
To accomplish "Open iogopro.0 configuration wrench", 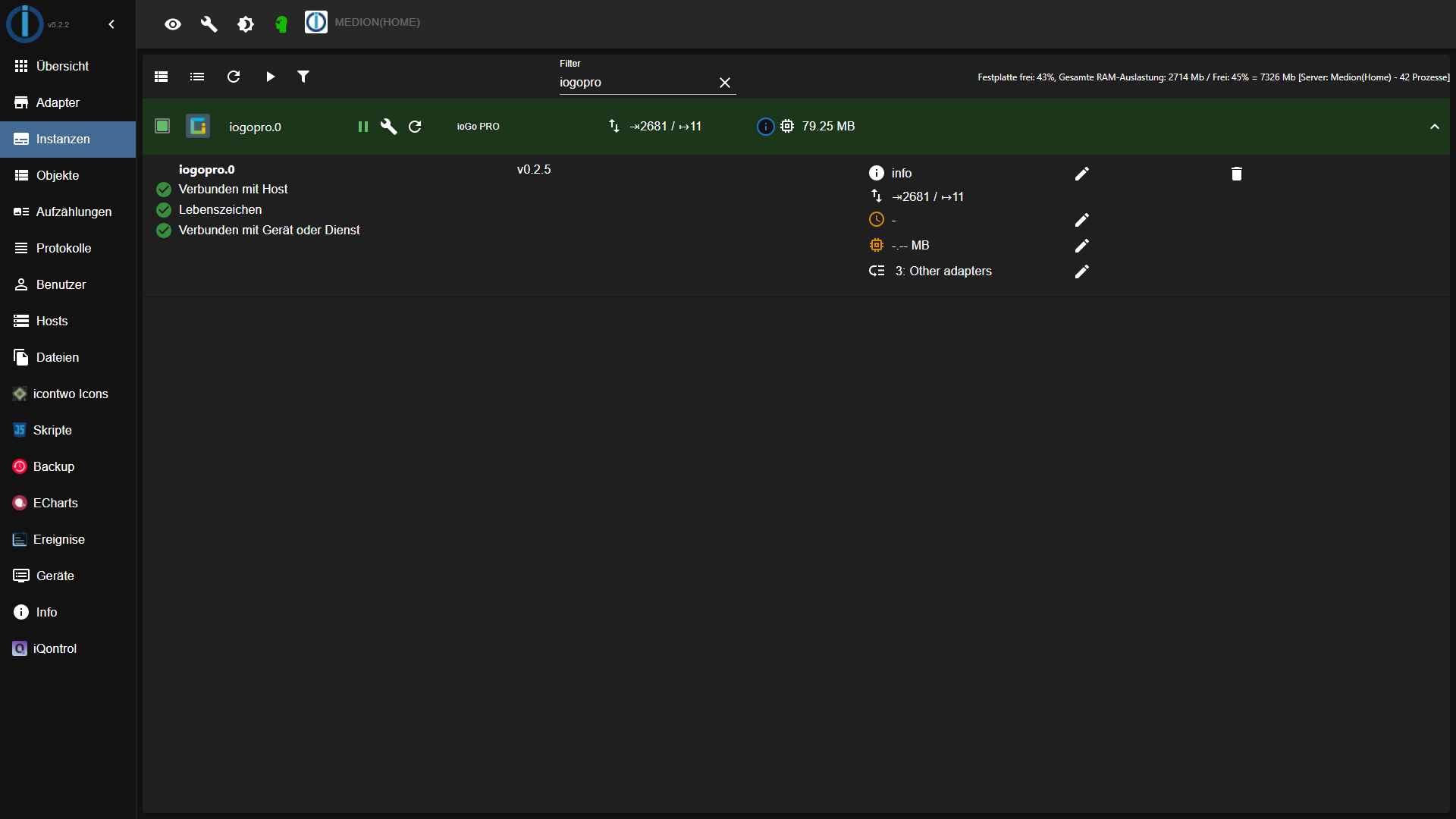I will [x=389, y=127].
